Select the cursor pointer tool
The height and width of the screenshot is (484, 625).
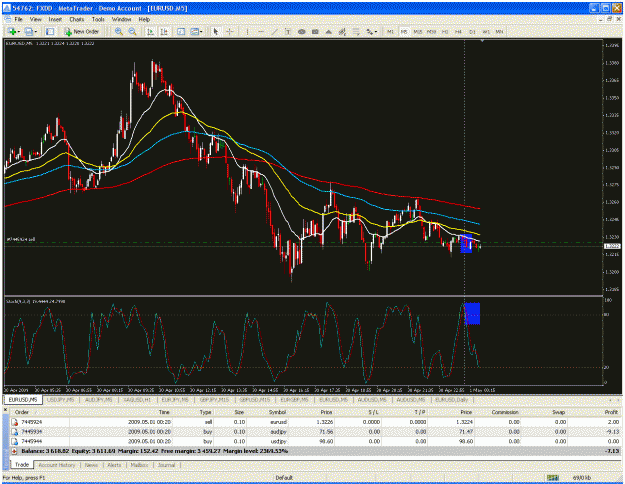(x=216, y=31)
